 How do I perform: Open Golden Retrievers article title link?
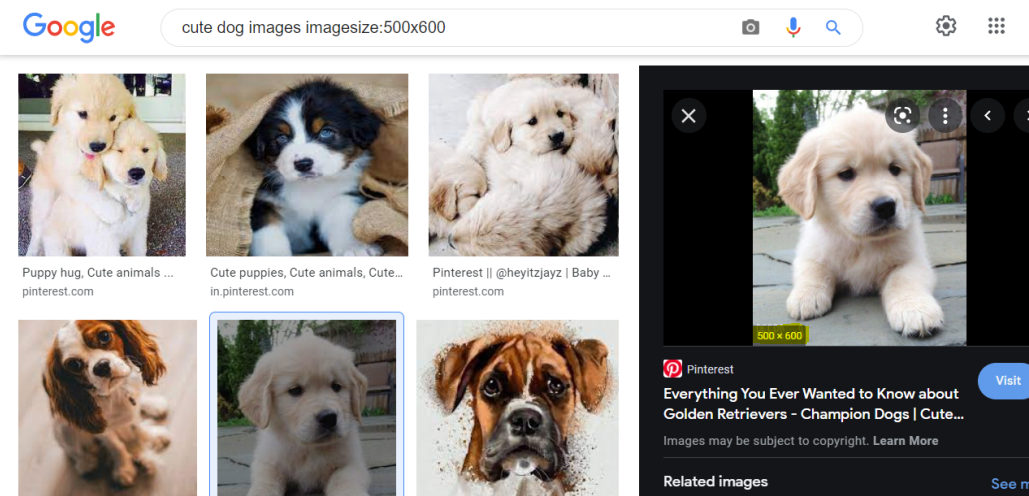tap(814, 404)
